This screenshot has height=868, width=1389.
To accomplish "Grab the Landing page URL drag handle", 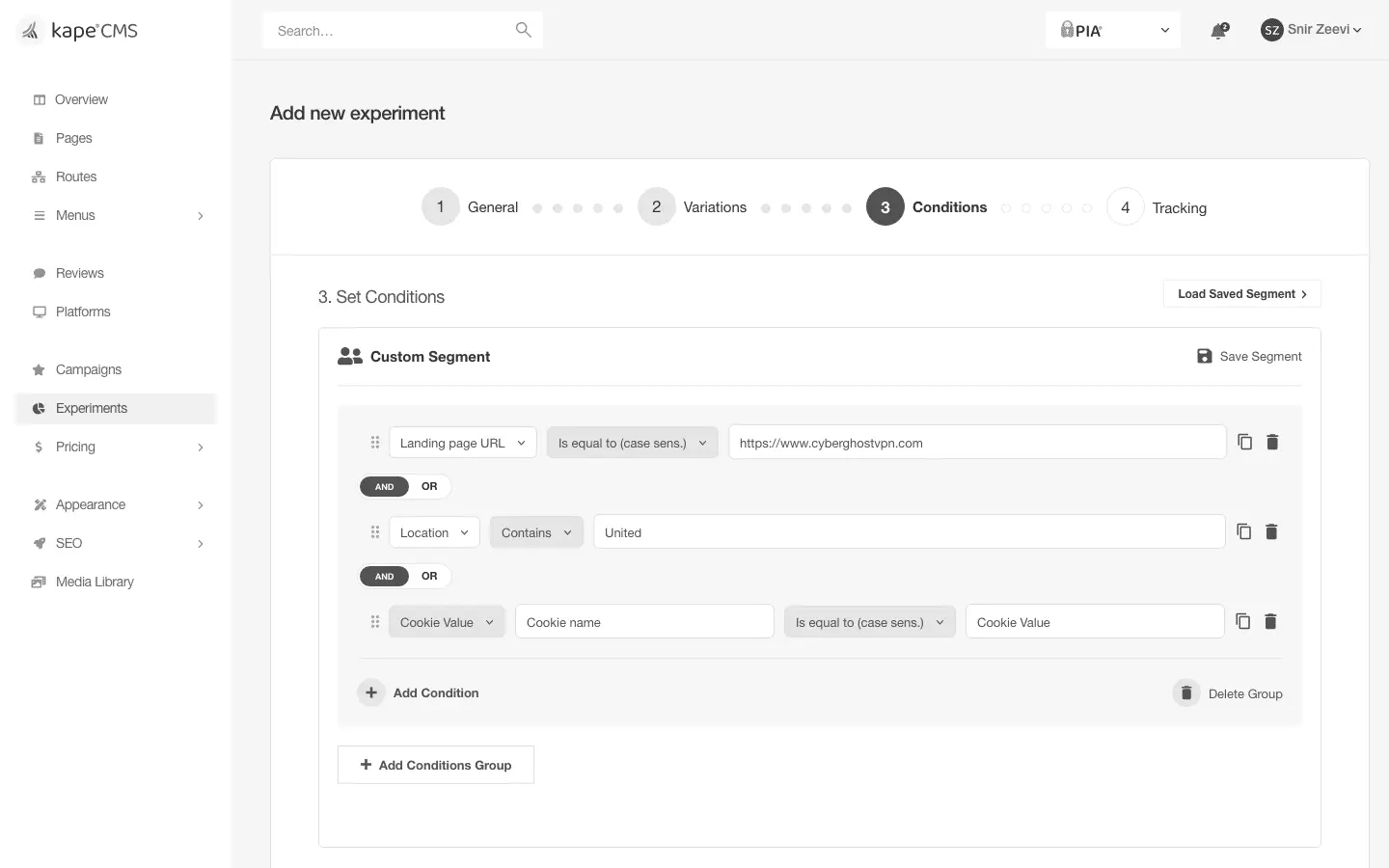I will click(375, 443).
